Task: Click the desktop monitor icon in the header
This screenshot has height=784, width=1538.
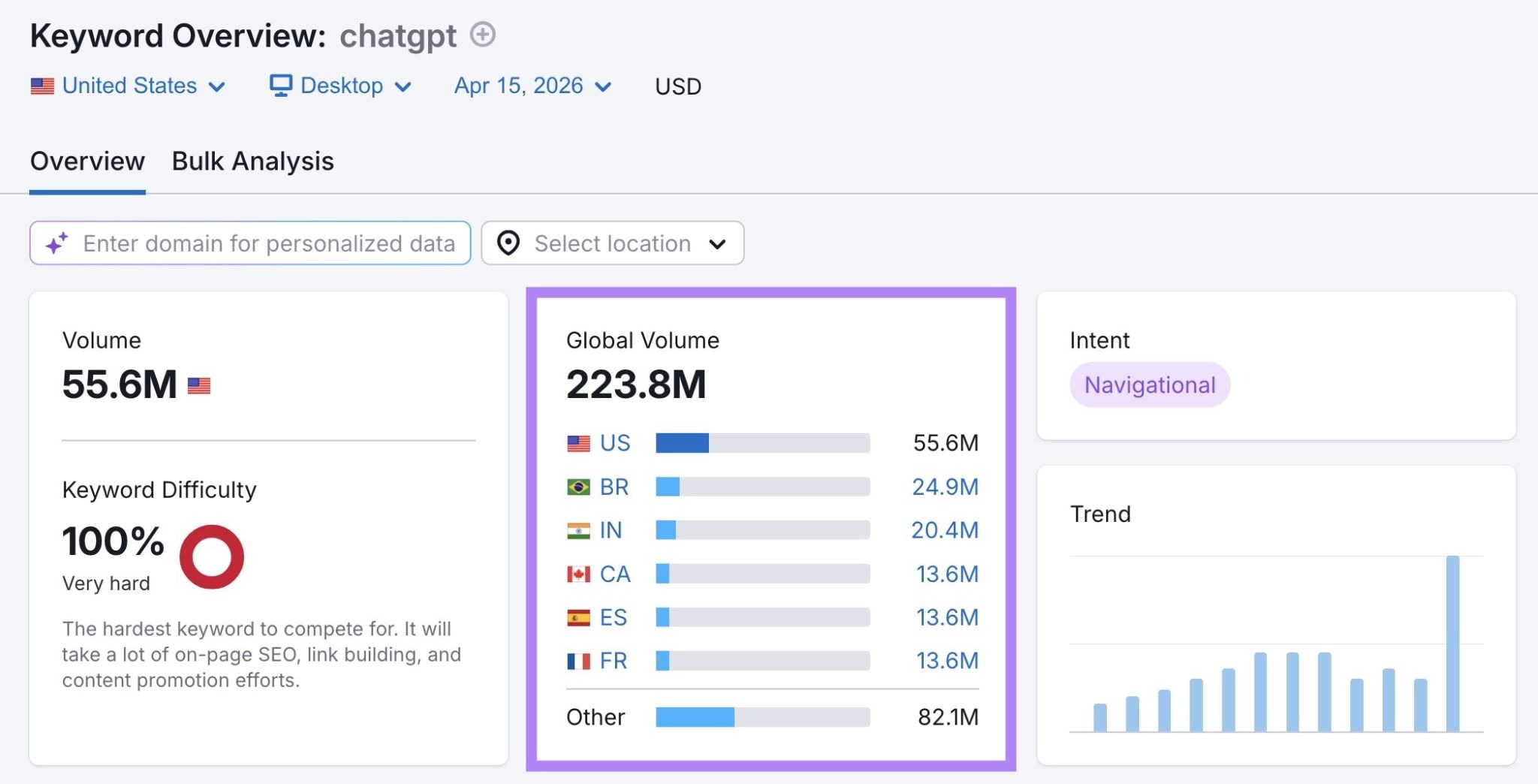Action: click(282, 86)
